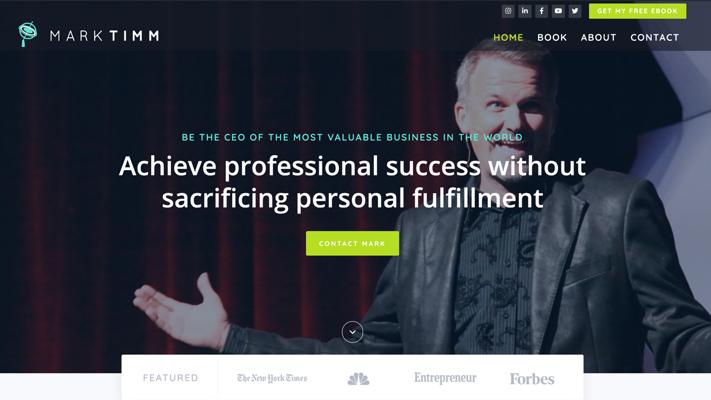
Task: Open The New York Times logo
Action: [x=272, y=378]
